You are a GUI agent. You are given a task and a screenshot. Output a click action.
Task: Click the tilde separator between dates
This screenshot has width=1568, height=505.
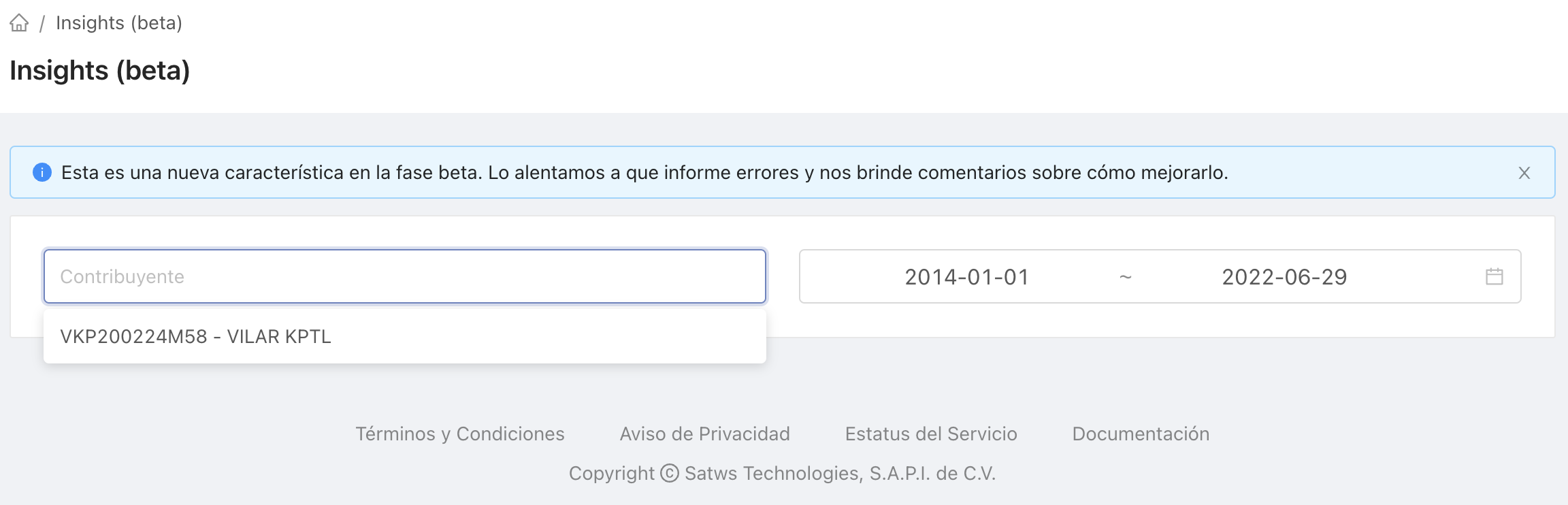click(1126, 277)
